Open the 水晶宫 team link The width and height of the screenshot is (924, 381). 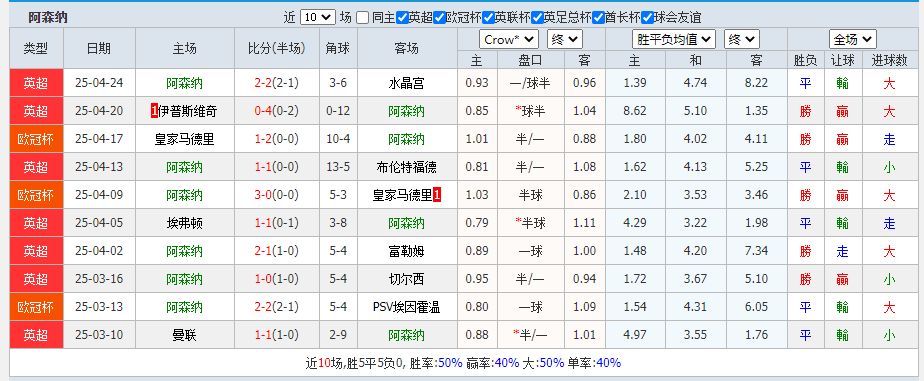[407, 83]
